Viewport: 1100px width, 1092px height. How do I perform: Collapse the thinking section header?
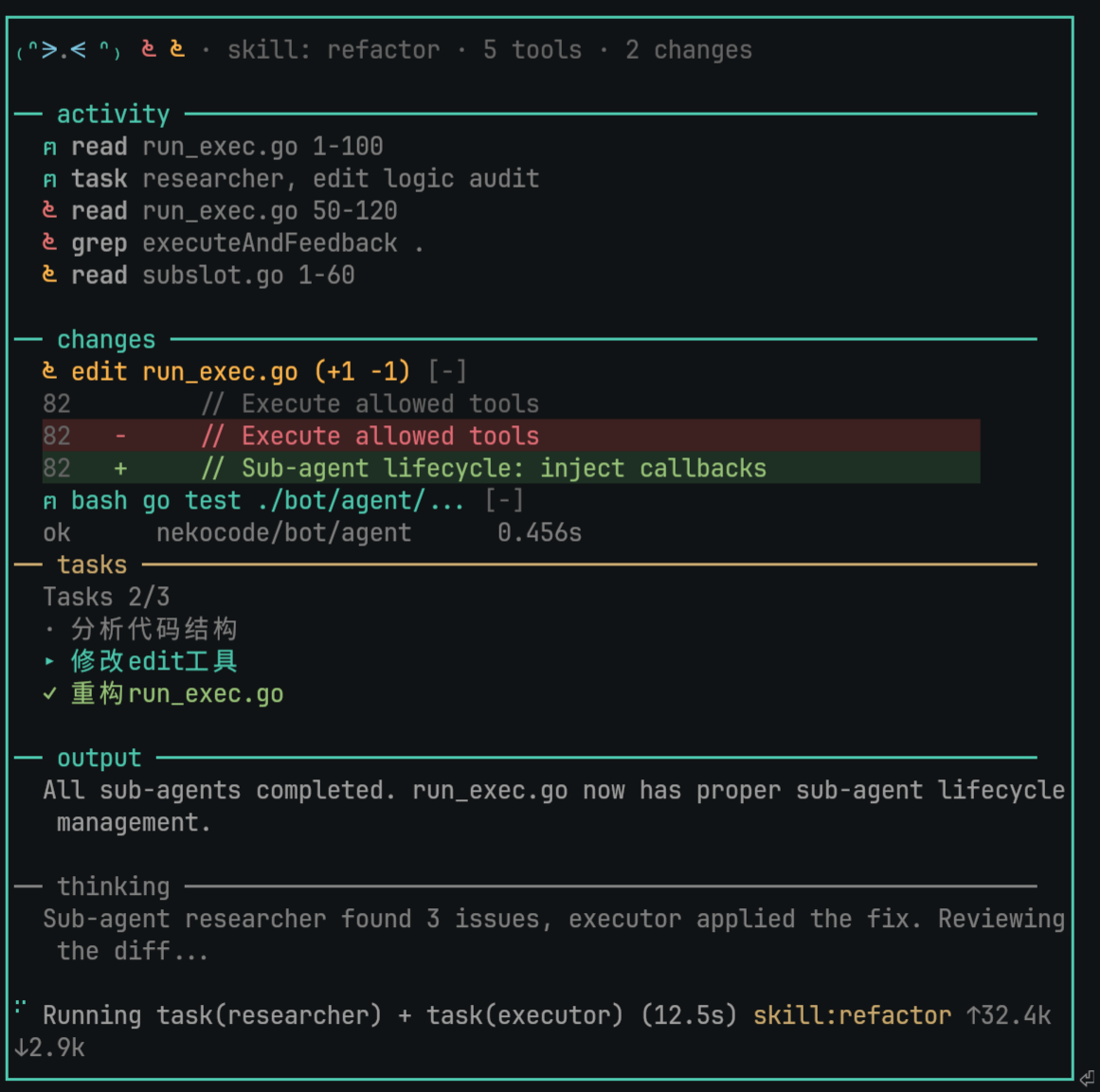coord(113,886)
